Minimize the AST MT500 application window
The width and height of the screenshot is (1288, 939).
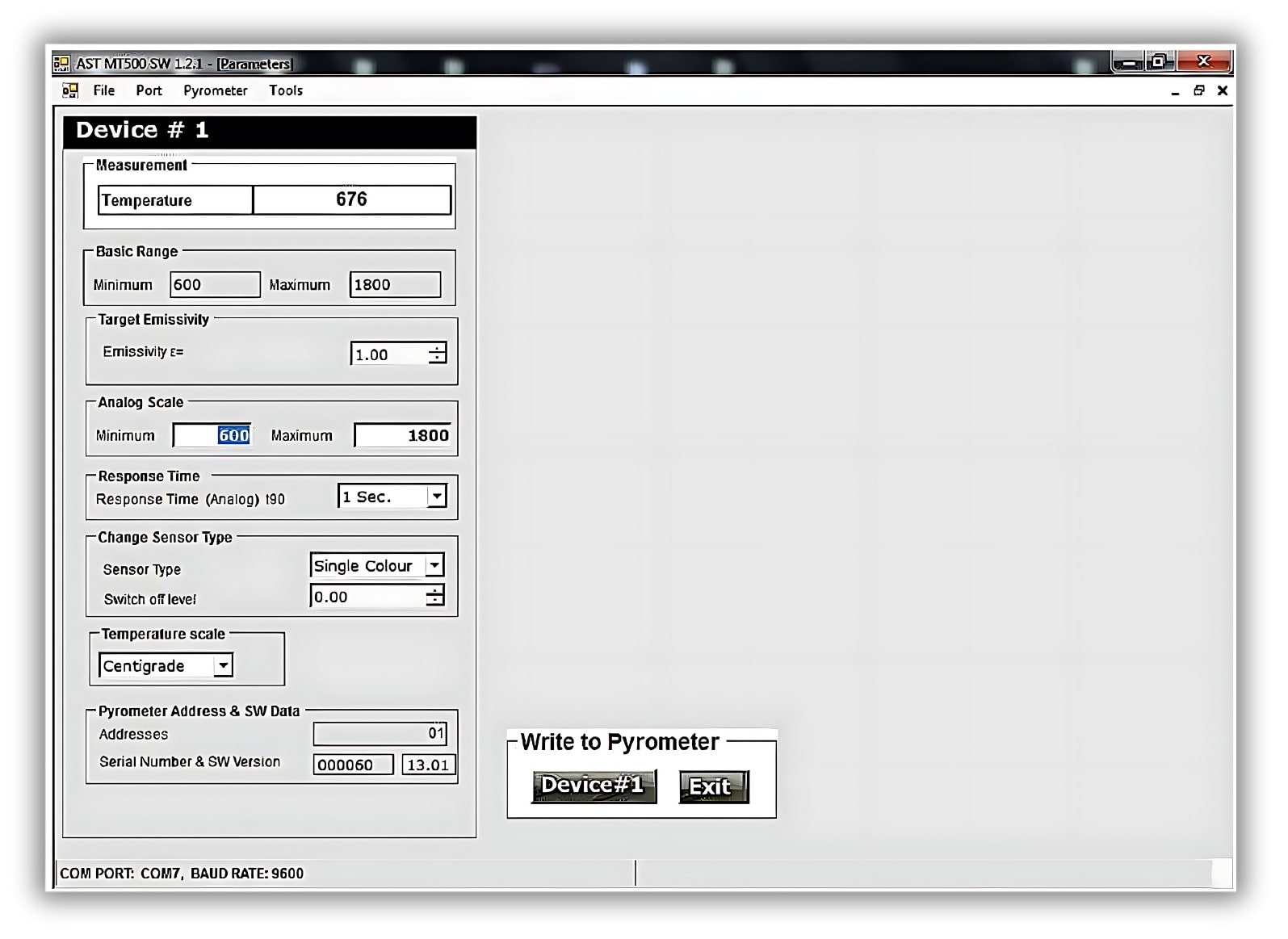(1129, 62)
